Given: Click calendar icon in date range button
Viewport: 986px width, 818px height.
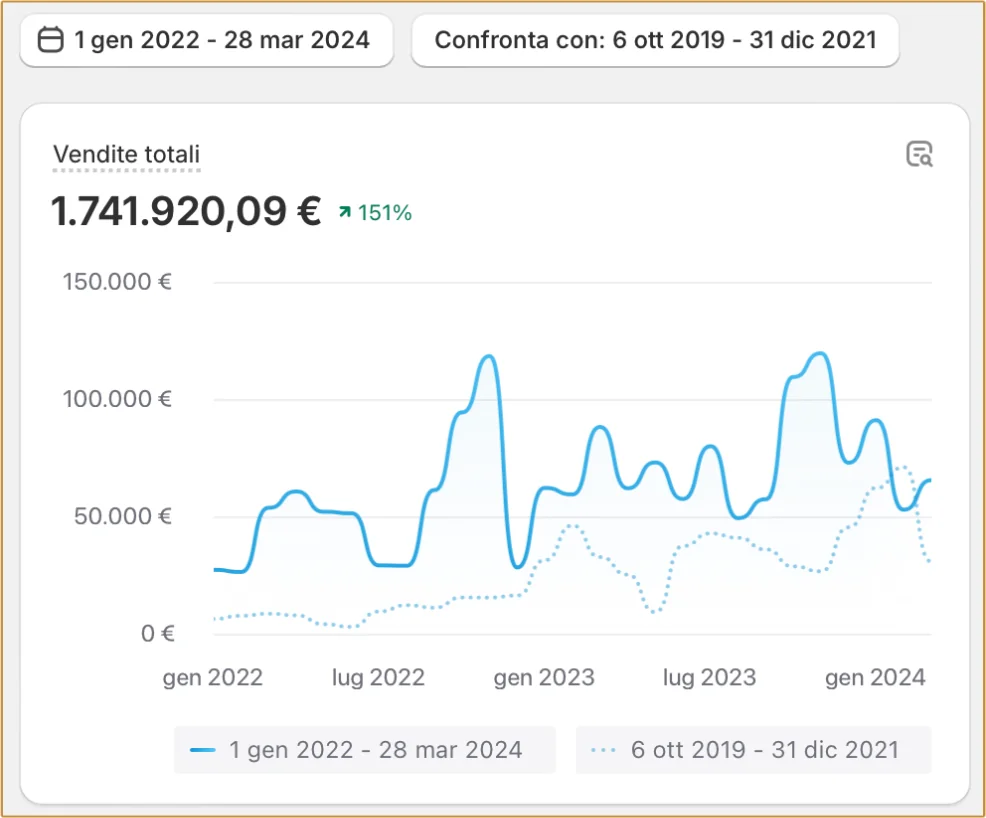Looking at the screenshot, I should (x=51, y=40).
